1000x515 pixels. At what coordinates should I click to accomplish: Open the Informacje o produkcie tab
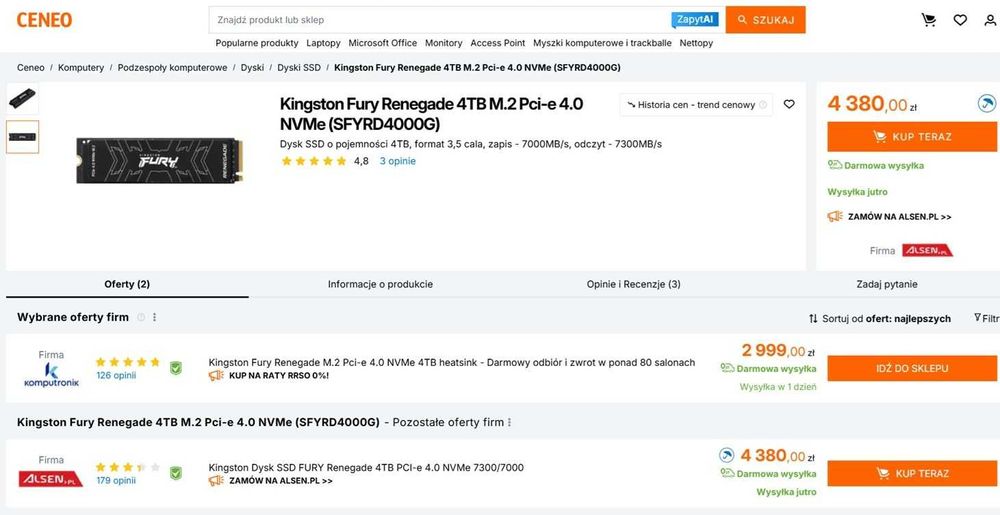pos(380,284)
